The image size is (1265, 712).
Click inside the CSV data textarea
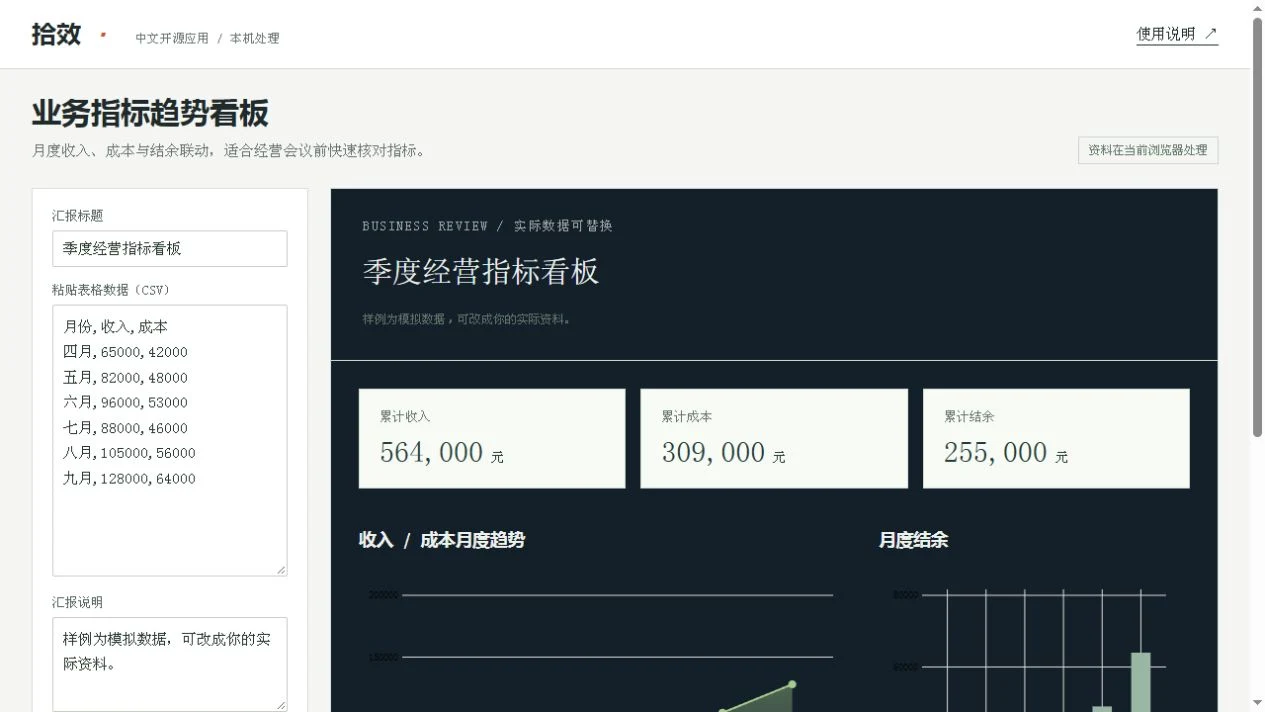point(170,440)
